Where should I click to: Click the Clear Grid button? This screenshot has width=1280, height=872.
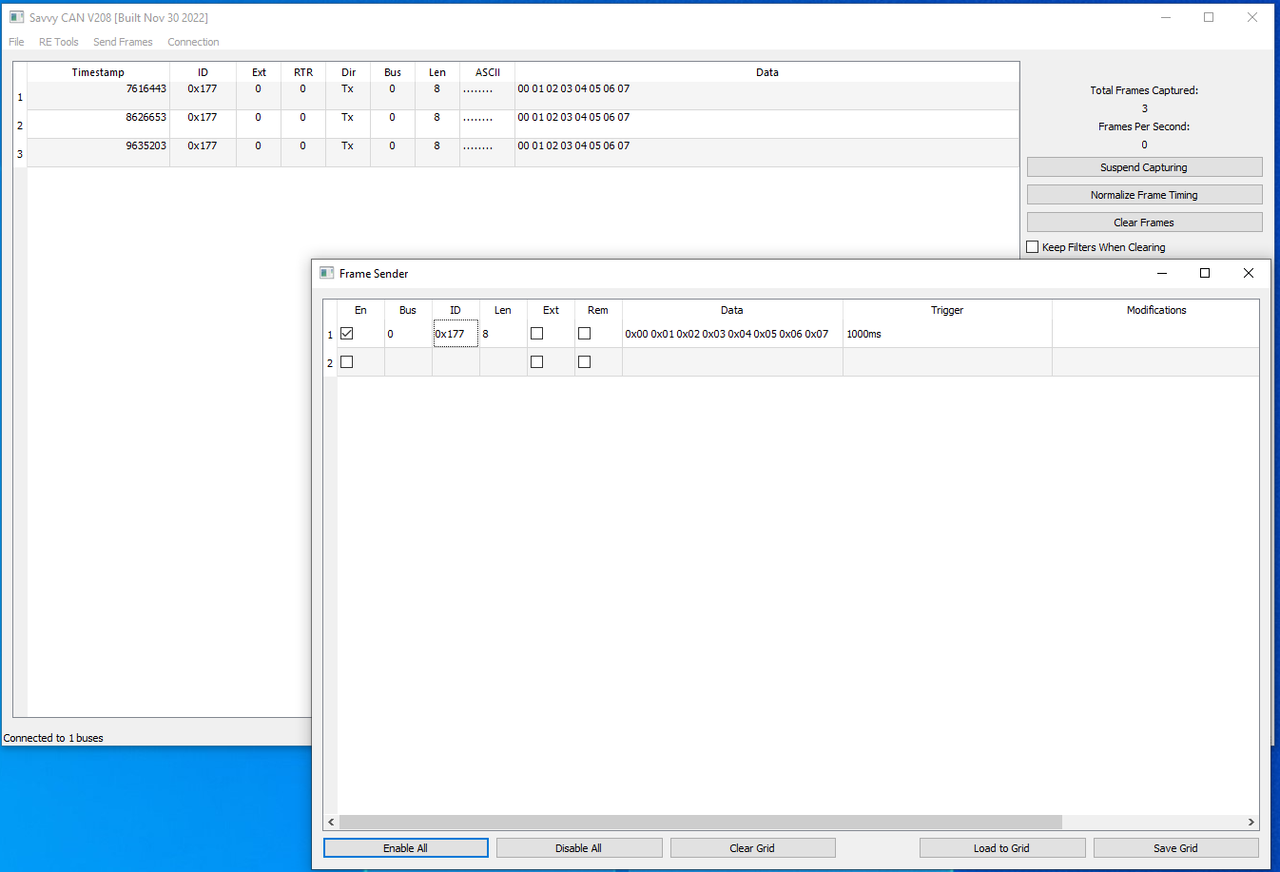pyautogui.click(x=752, y=848)
